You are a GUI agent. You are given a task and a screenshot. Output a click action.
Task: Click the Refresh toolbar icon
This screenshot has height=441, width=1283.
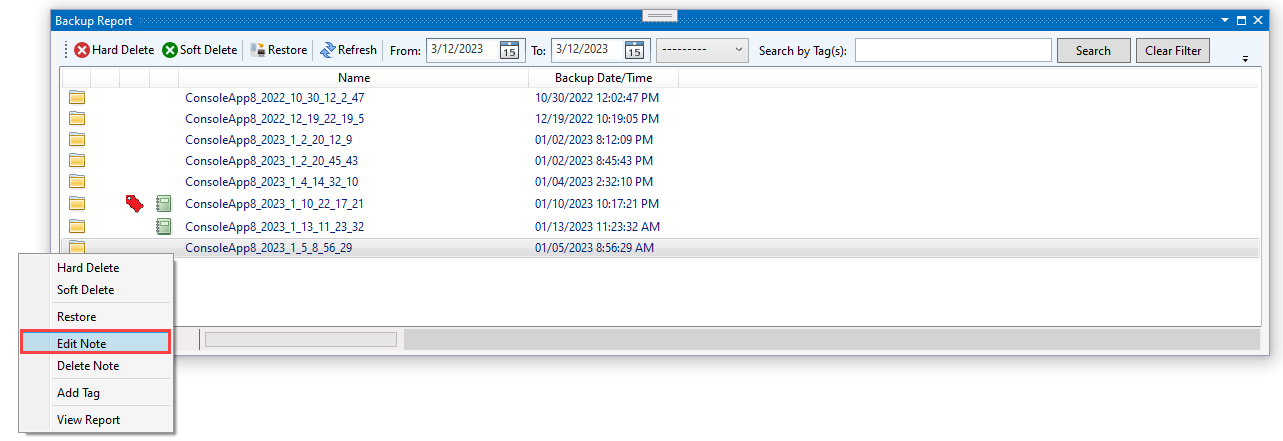pos(327,50)
